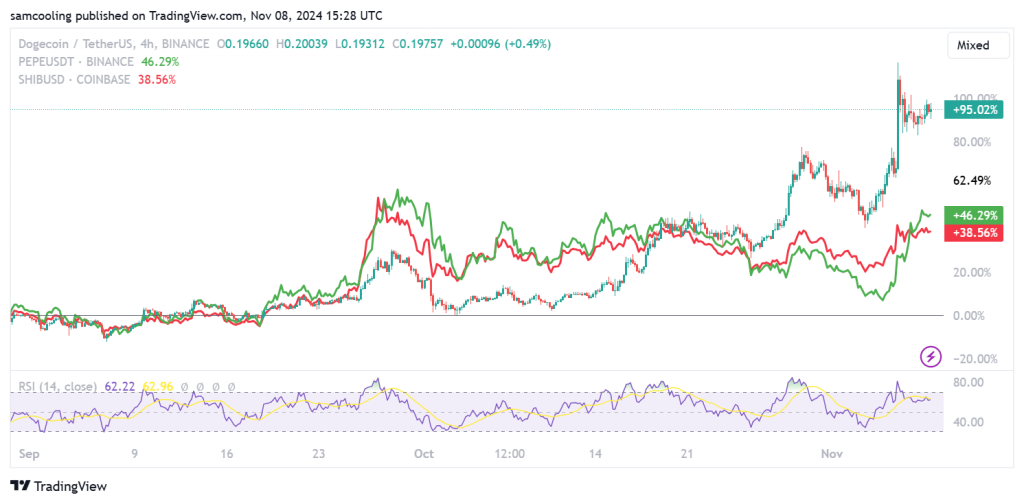Click SHIBUSD legend value 38.56%

[156, 80]
